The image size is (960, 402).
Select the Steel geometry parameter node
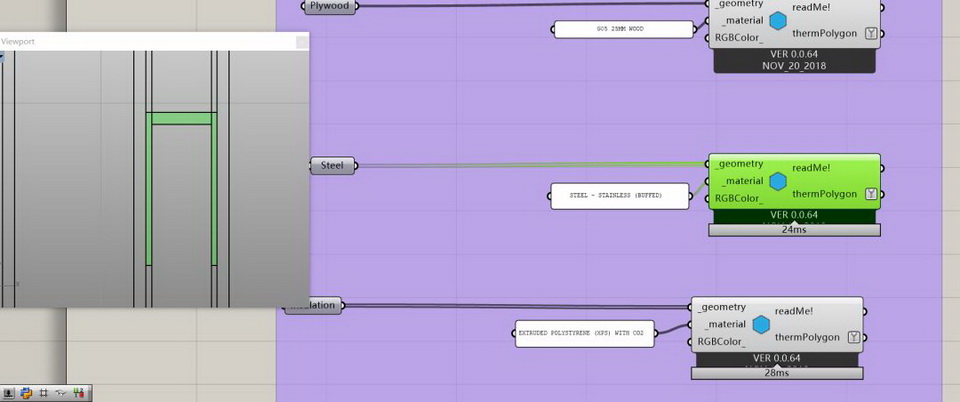pos(331,166)
